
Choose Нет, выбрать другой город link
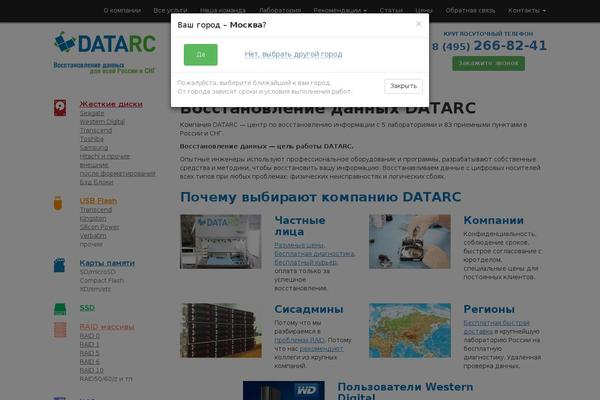293,54
